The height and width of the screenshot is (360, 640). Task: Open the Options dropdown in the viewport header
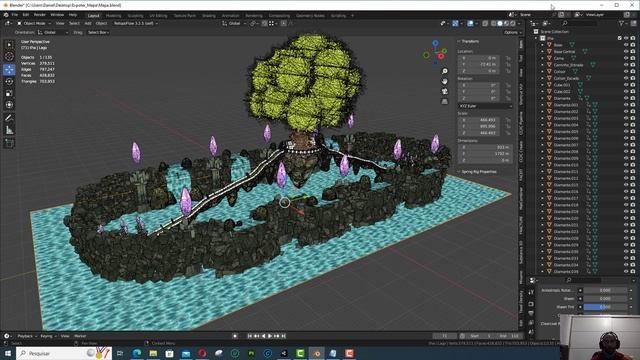point(512,32)
